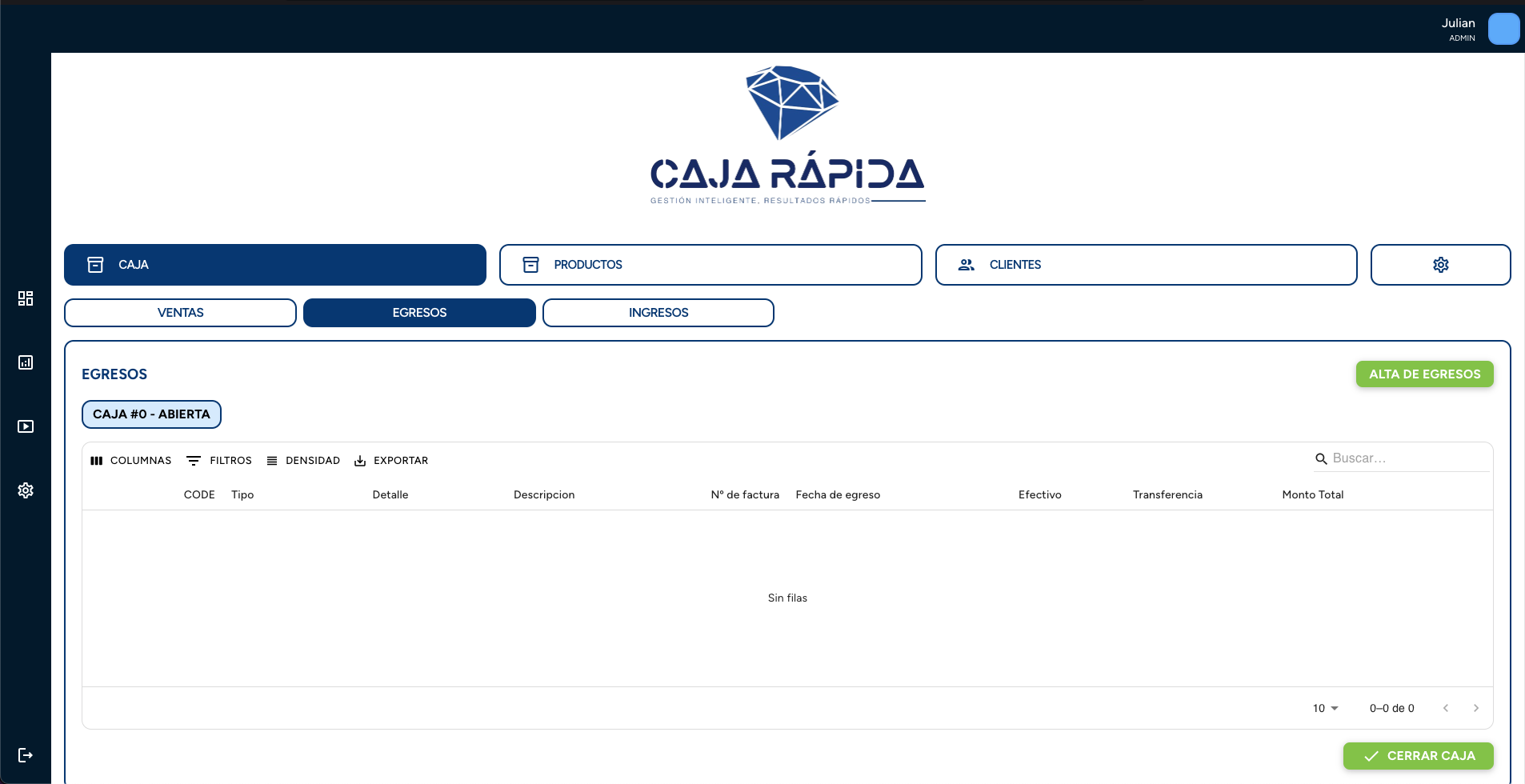
Task: Open the reports chart icon in sidebar
Action: pyautogui.click(x=26, y=362)
